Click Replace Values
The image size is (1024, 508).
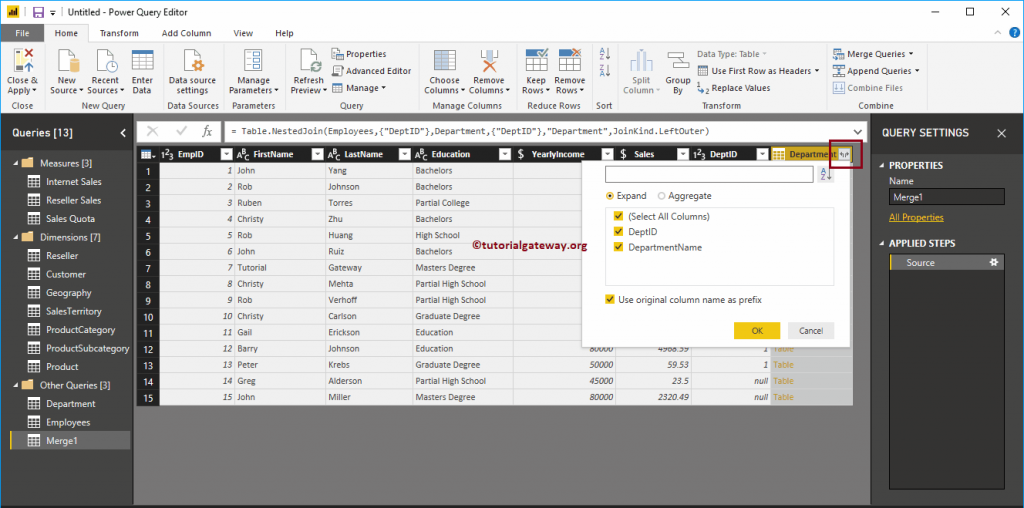tap(733, 87)
